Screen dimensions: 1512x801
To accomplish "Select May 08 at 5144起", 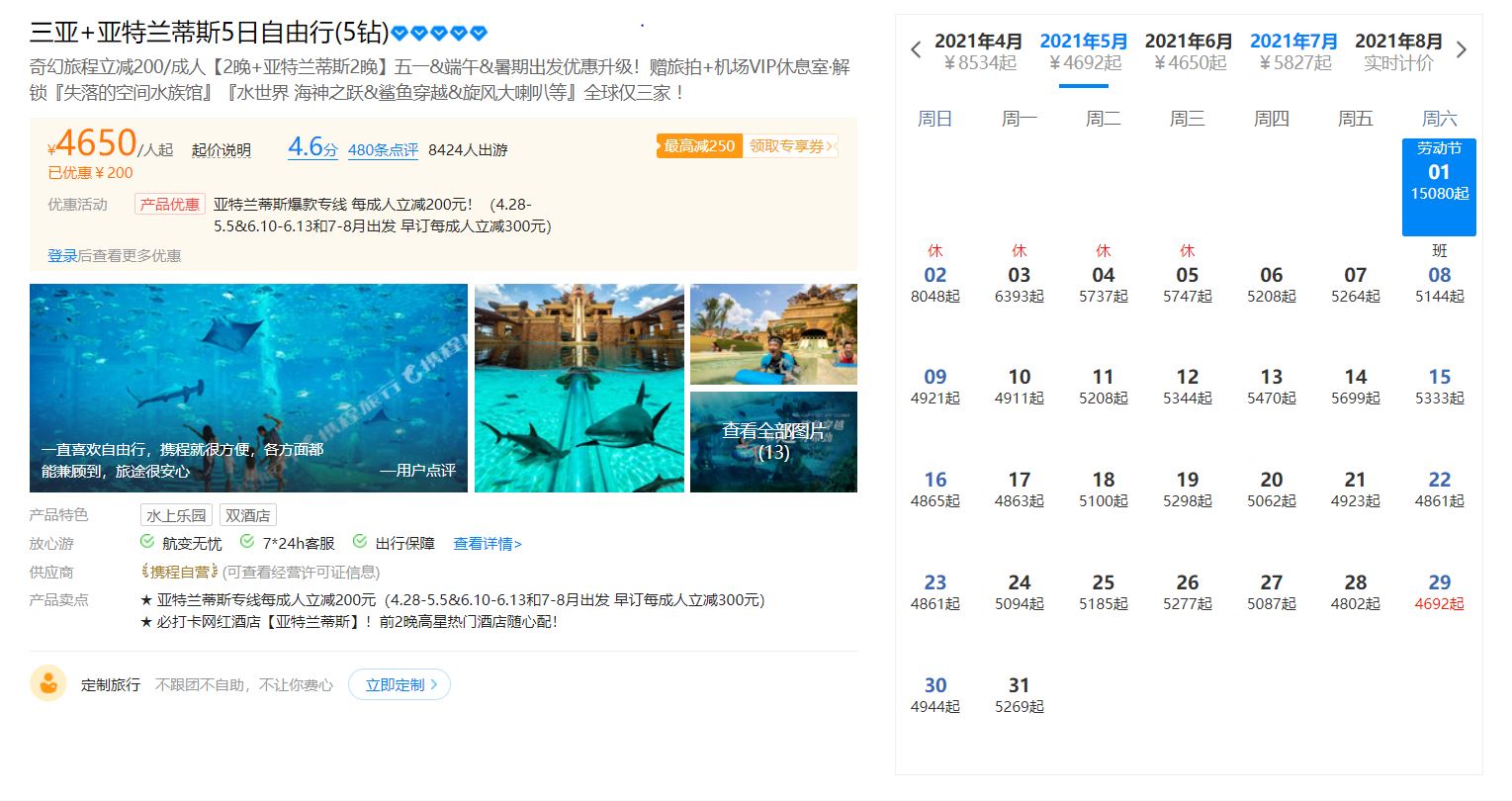I will click(1440, 284).
